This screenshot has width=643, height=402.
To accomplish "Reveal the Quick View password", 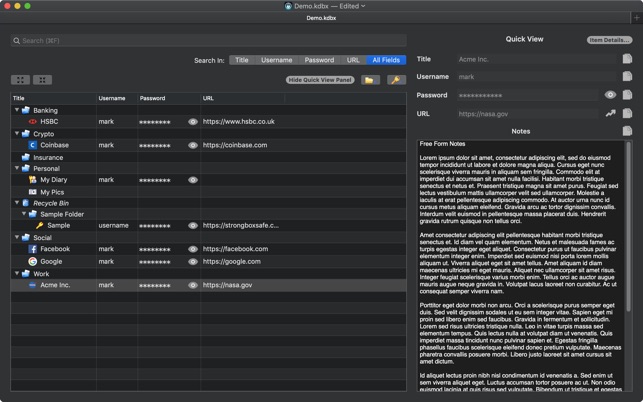I will coord(610,95).
